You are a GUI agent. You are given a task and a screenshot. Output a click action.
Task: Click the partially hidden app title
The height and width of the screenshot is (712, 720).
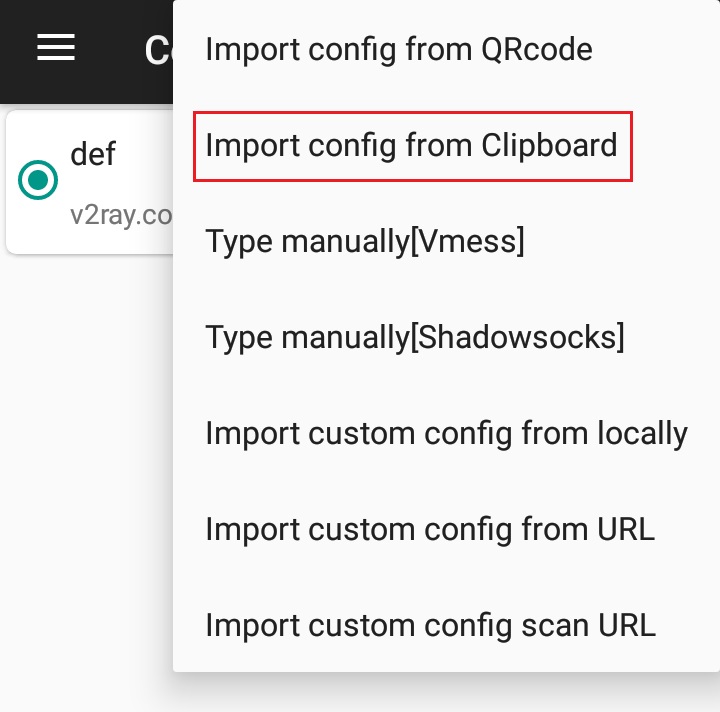pyautogui.click(x=158, y=49)
